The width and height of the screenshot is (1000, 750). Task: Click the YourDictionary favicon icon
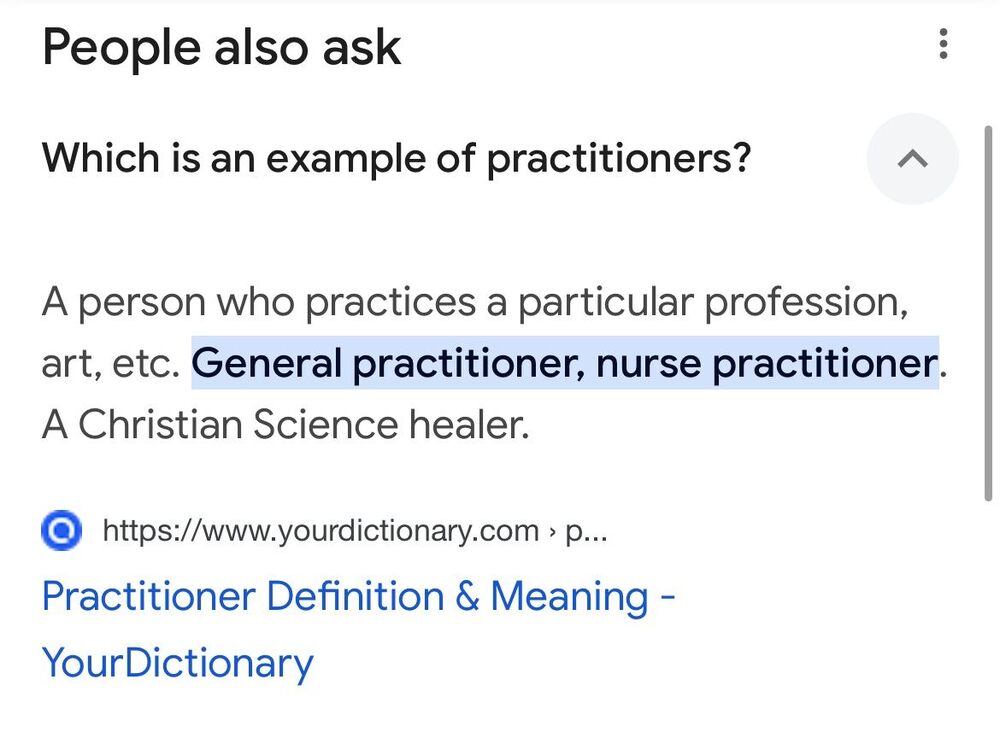(x=62, y=530)
